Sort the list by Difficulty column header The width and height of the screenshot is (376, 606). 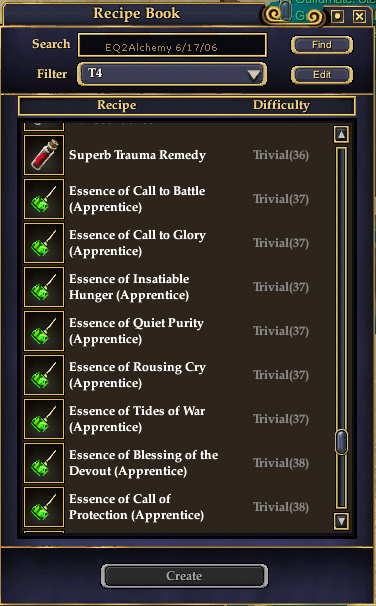pos(281,105)
